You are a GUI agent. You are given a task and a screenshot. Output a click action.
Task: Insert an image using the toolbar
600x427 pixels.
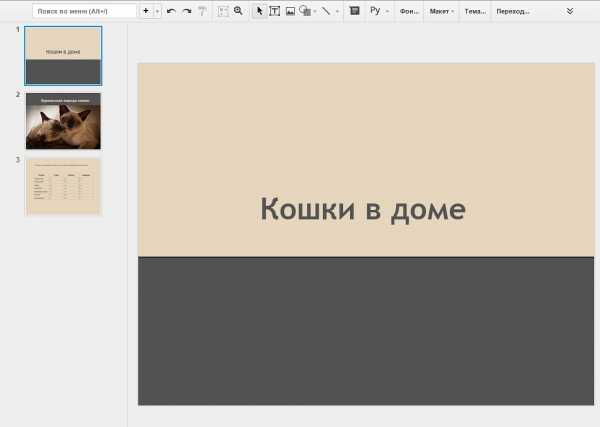click(x=290, y=11)
